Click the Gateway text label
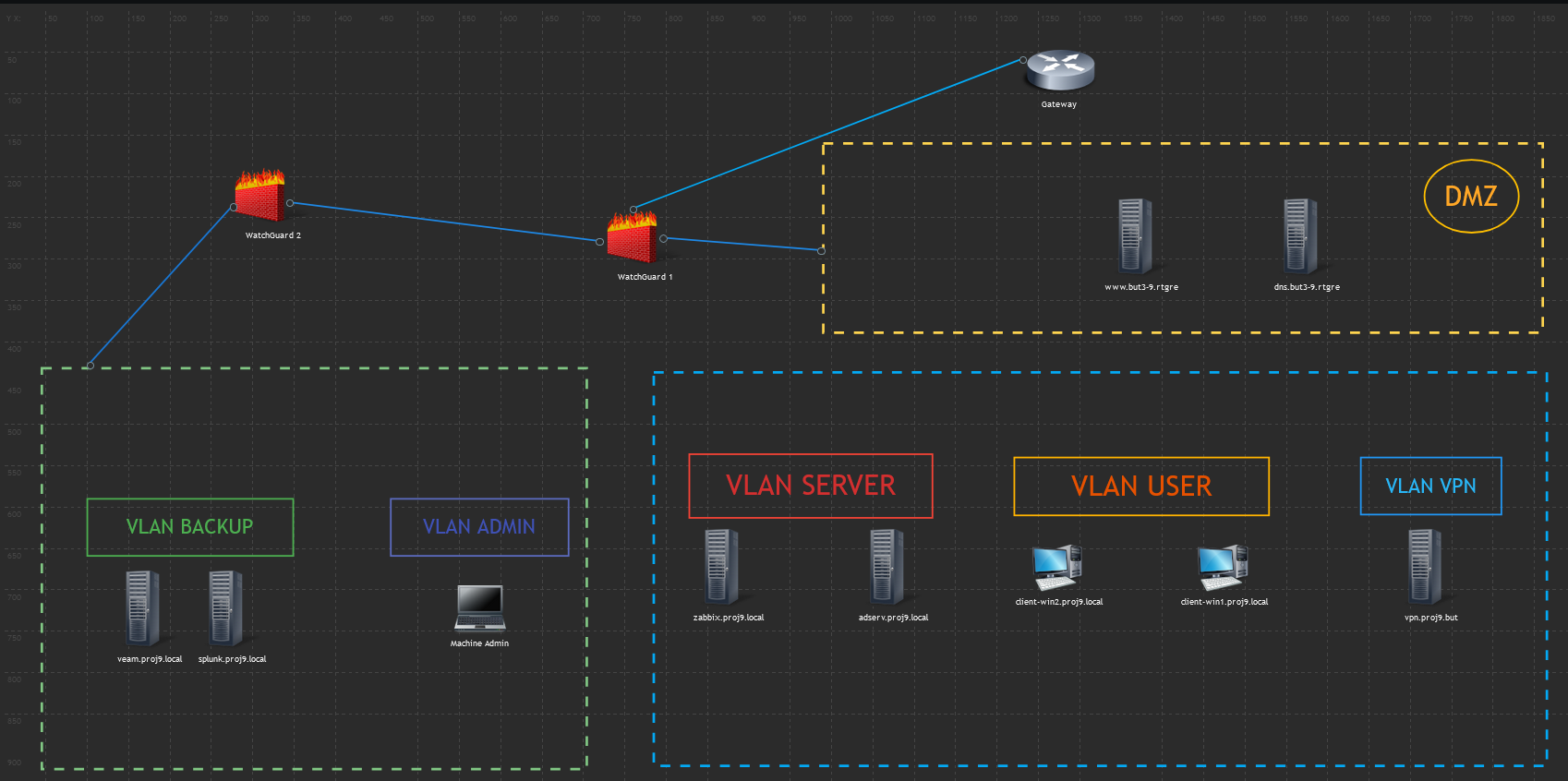This screenshot has width=1568, height=781. coord(1059,104)
